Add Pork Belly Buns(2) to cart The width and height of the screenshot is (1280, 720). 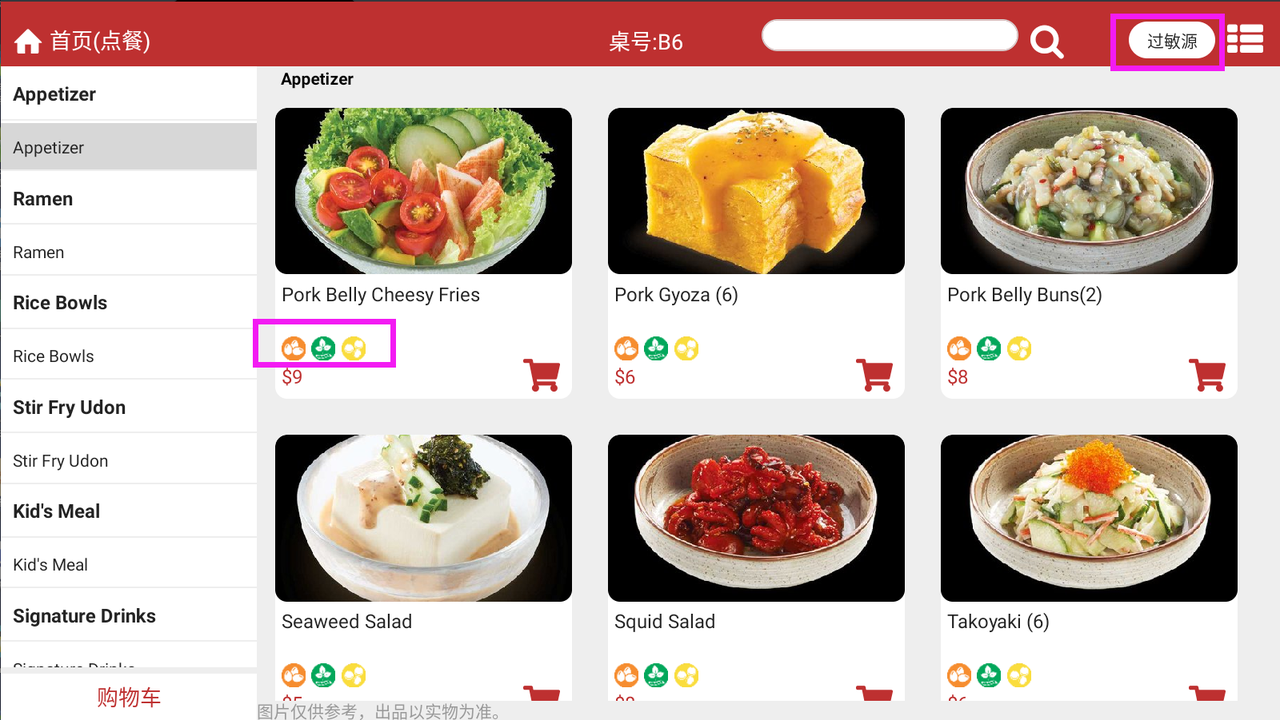pyautogui.click(x=1208, y=375)
